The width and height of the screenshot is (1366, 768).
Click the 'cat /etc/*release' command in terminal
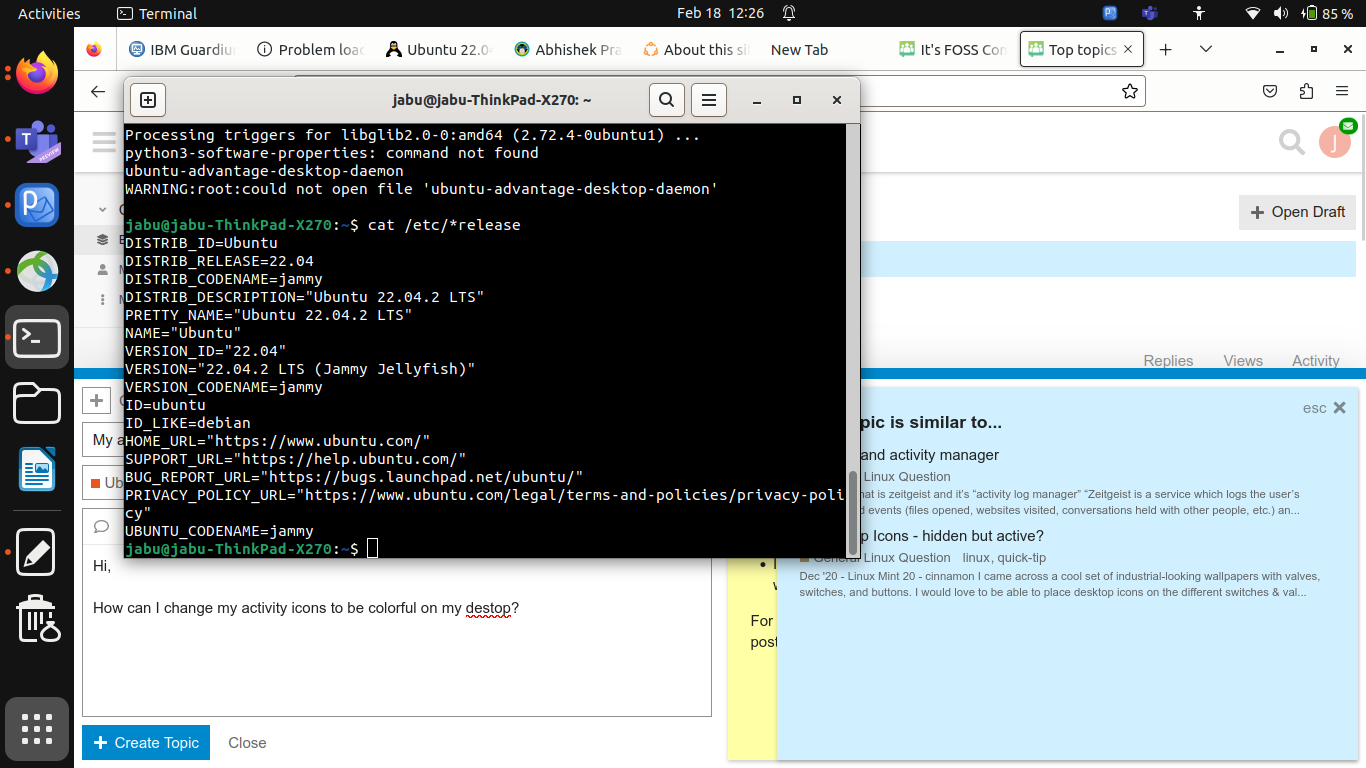(444, 225)
